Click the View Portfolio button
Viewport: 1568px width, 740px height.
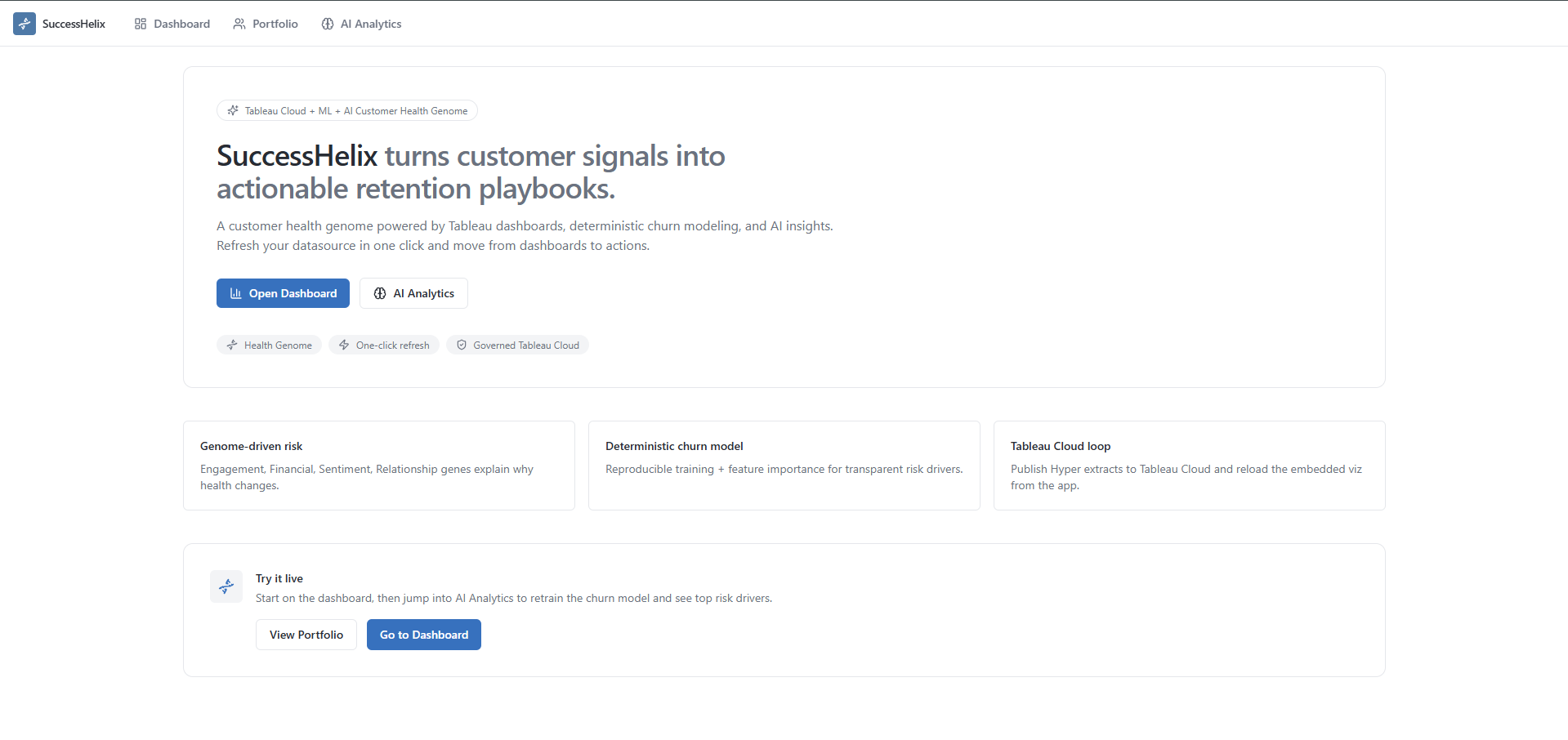click(306, 635)
